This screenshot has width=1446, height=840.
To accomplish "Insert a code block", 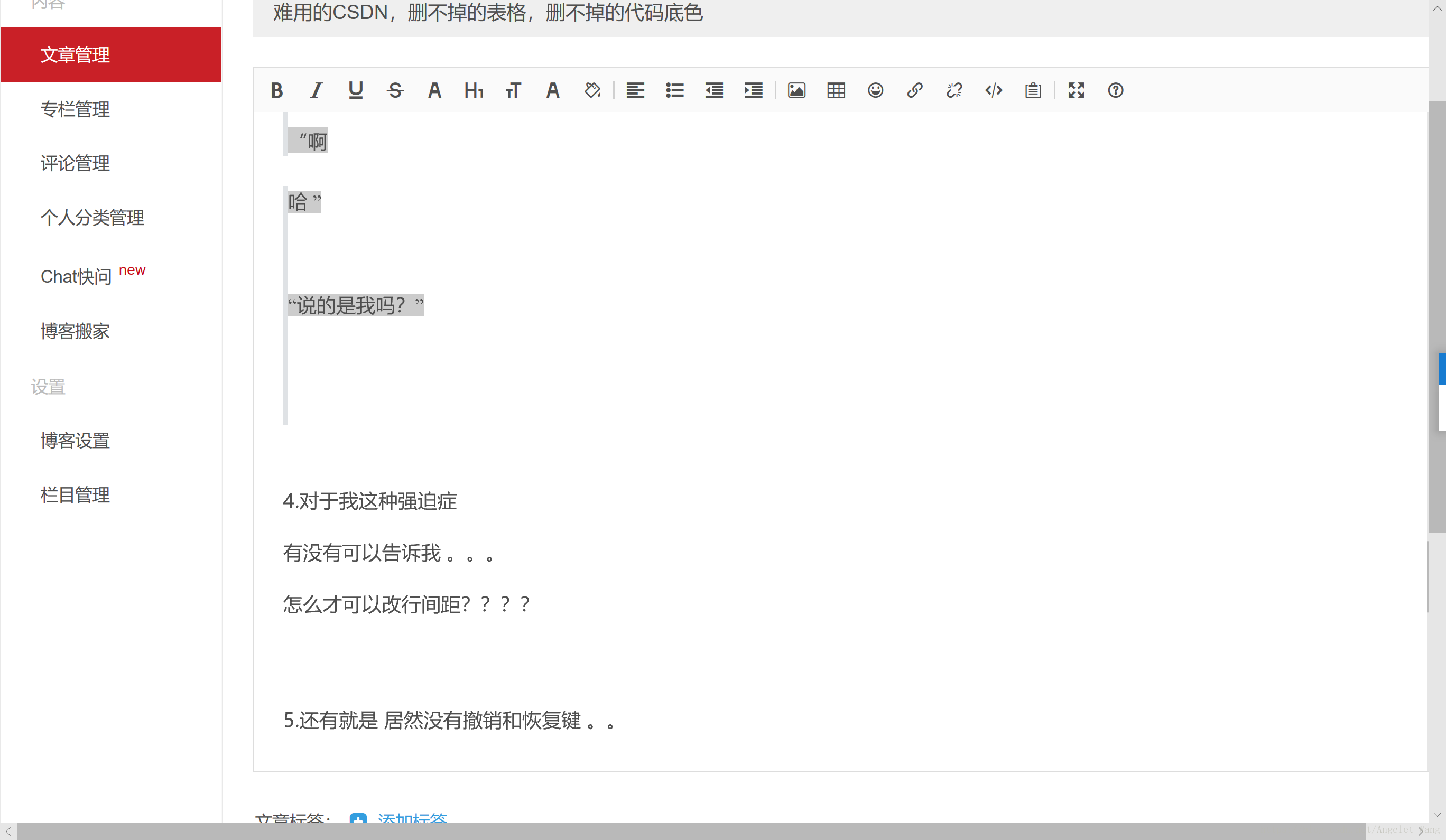I will click(x=994, y=90).
